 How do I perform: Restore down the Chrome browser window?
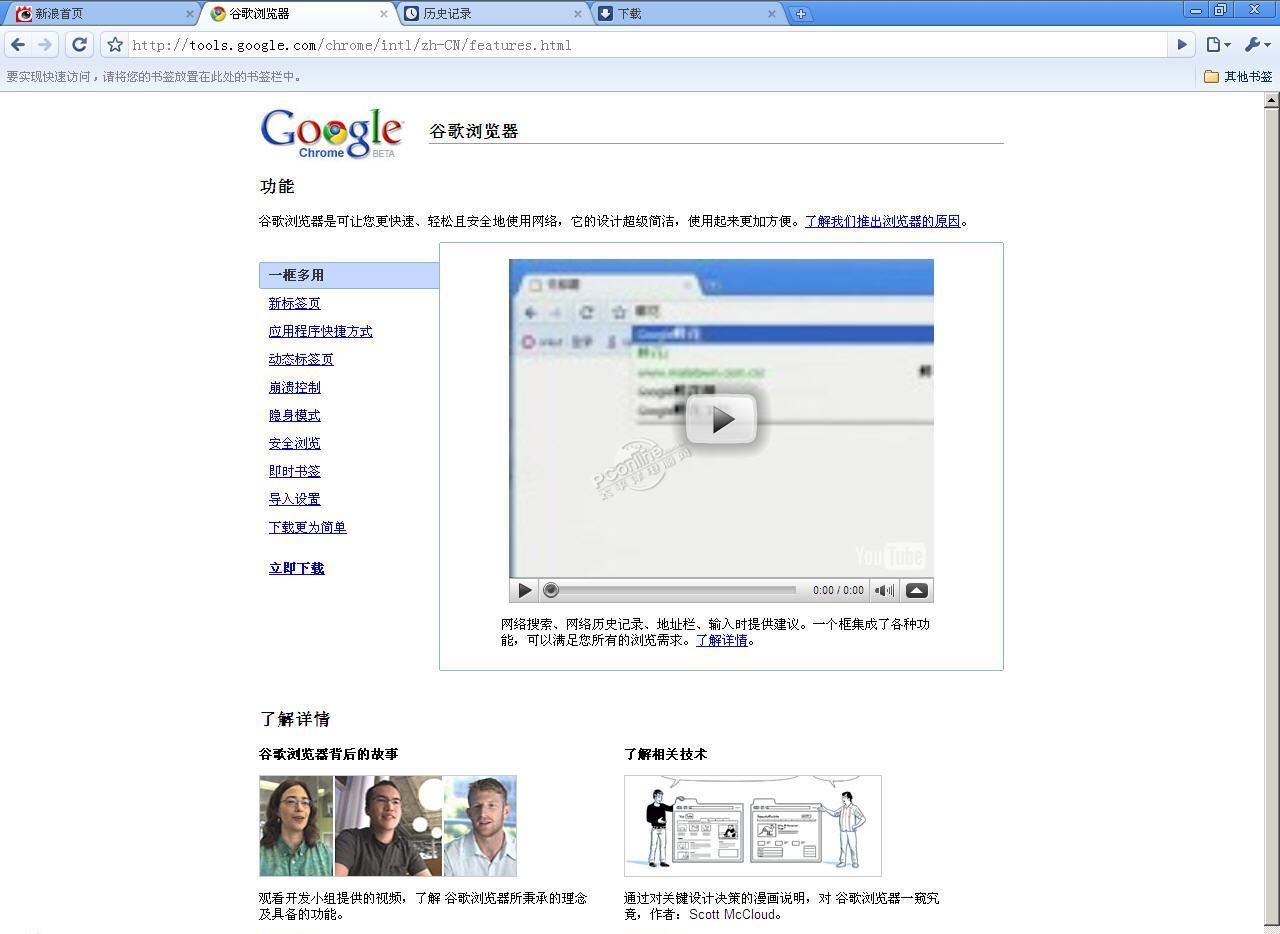pyautogui.click(x=1221, y=10)
